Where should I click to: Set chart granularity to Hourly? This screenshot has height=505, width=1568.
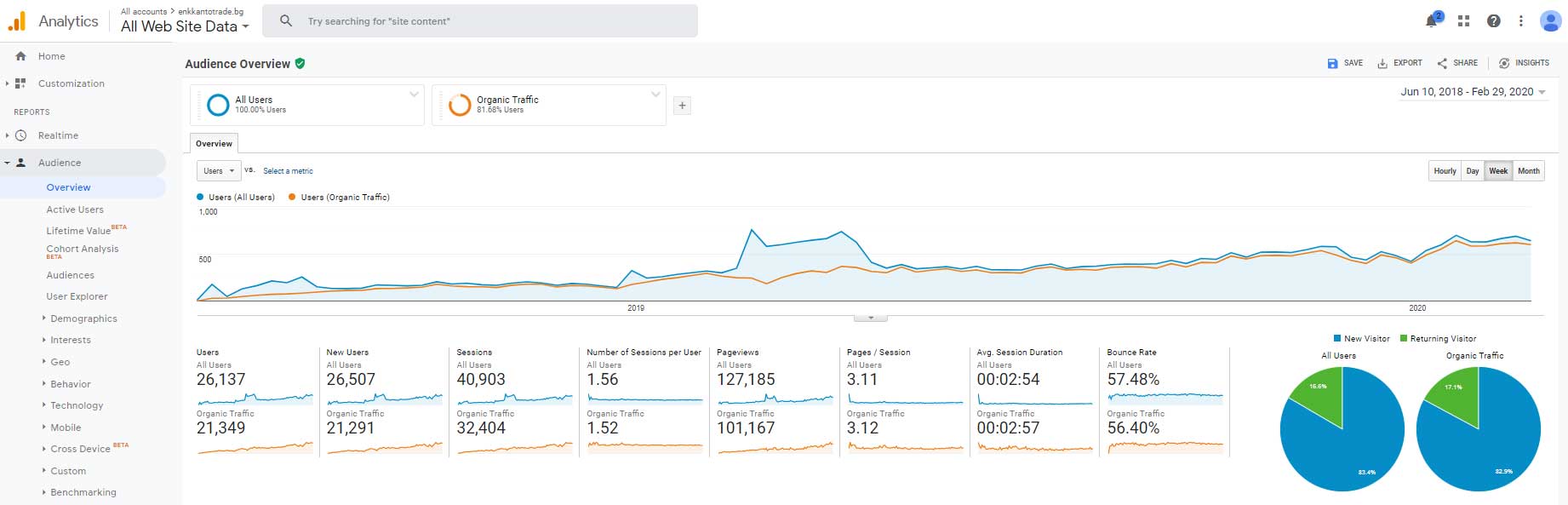pyautogui.click(x=1445, y=171)
